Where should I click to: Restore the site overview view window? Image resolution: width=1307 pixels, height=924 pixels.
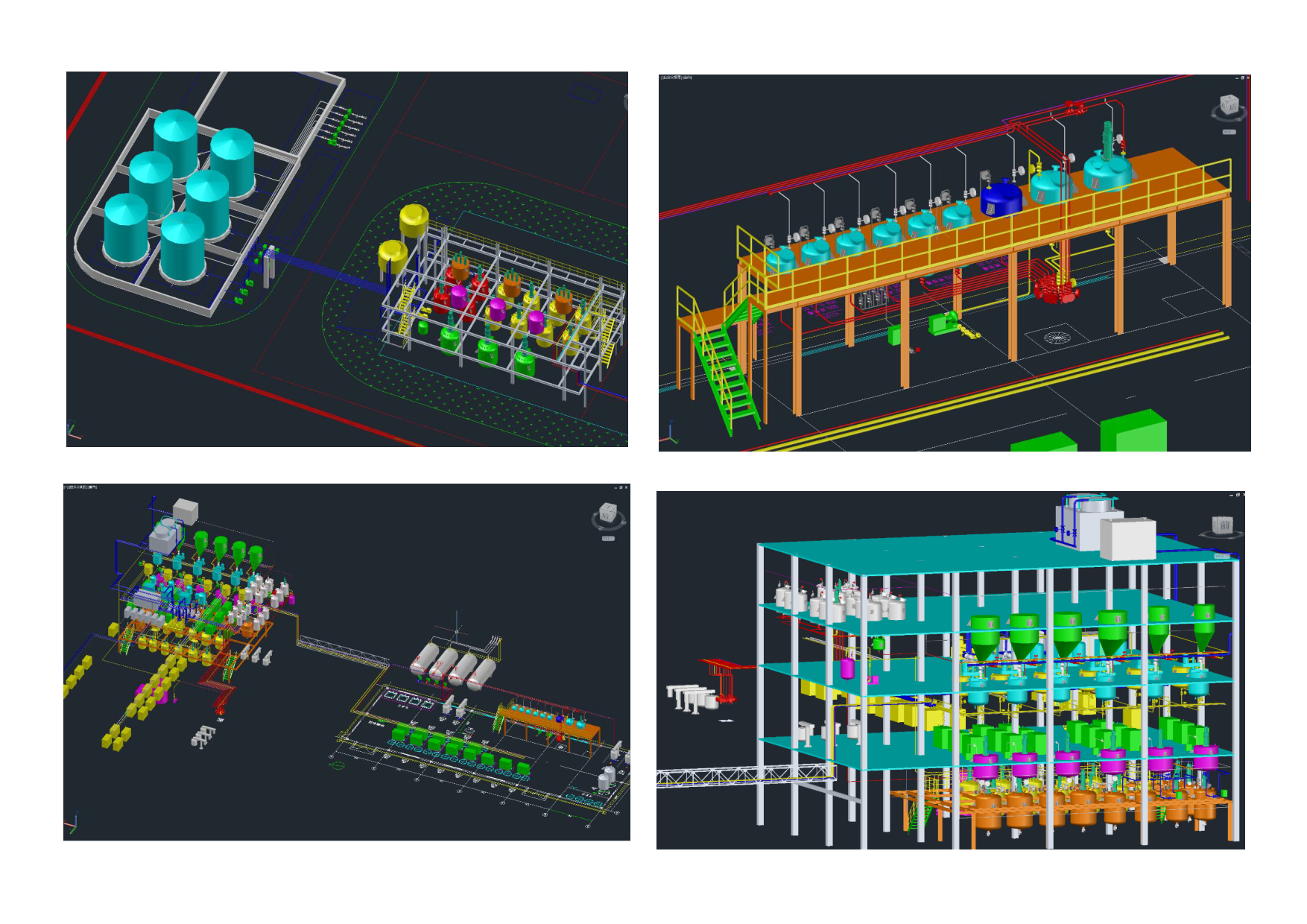click(621, 487)
